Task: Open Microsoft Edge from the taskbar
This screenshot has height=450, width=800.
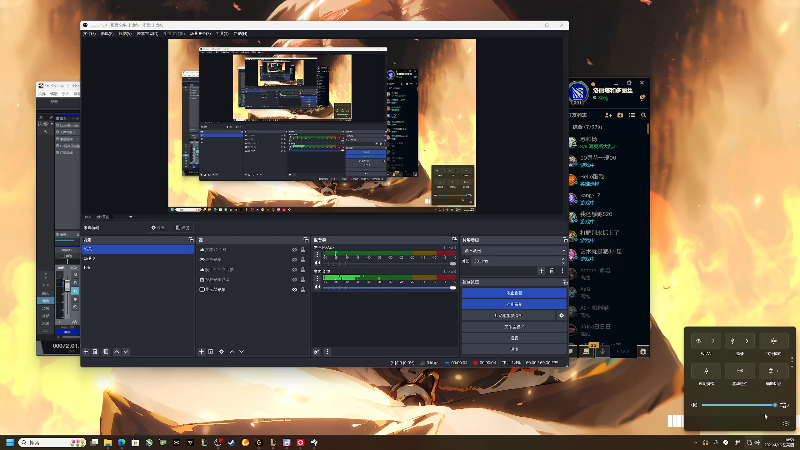Action: tap(121, 442)
